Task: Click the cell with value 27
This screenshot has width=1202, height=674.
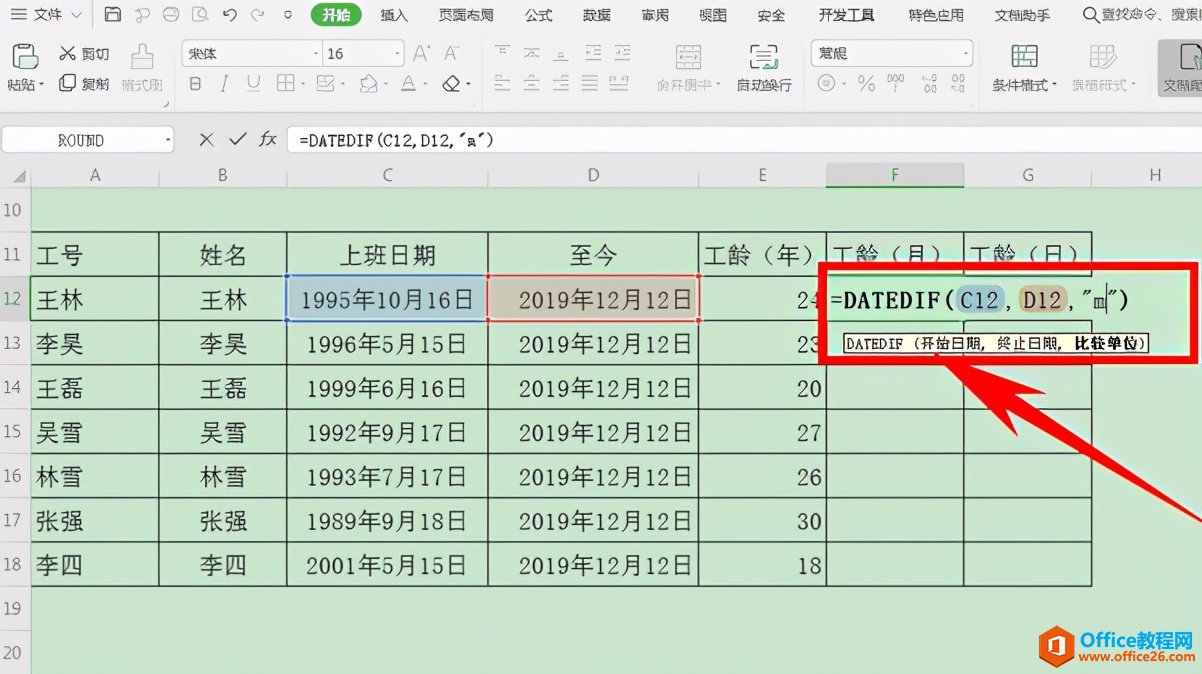Action: point(762,432)
